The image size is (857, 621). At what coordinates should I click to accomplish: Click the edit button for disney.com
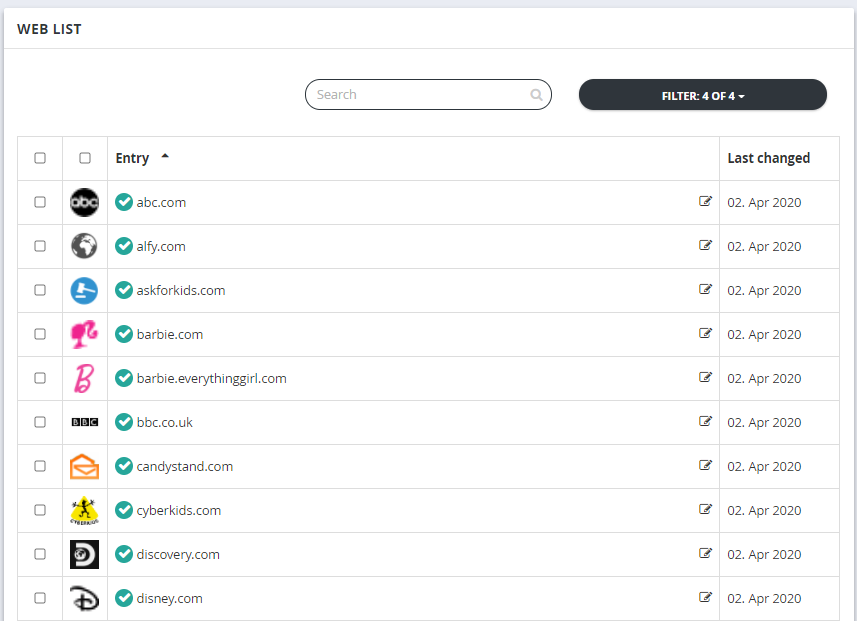point(706,598)
